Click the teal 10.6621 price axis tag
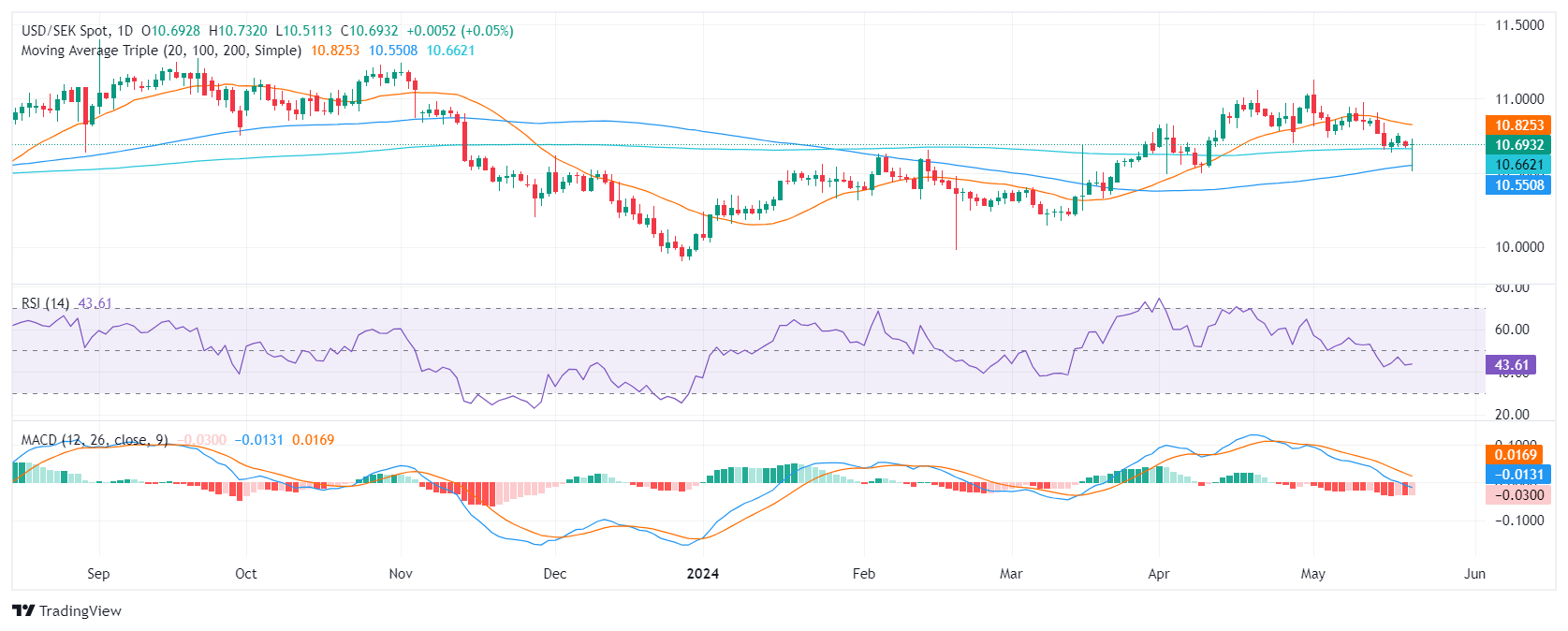This screenshot has width=1568, height=631. [1517, 165]
